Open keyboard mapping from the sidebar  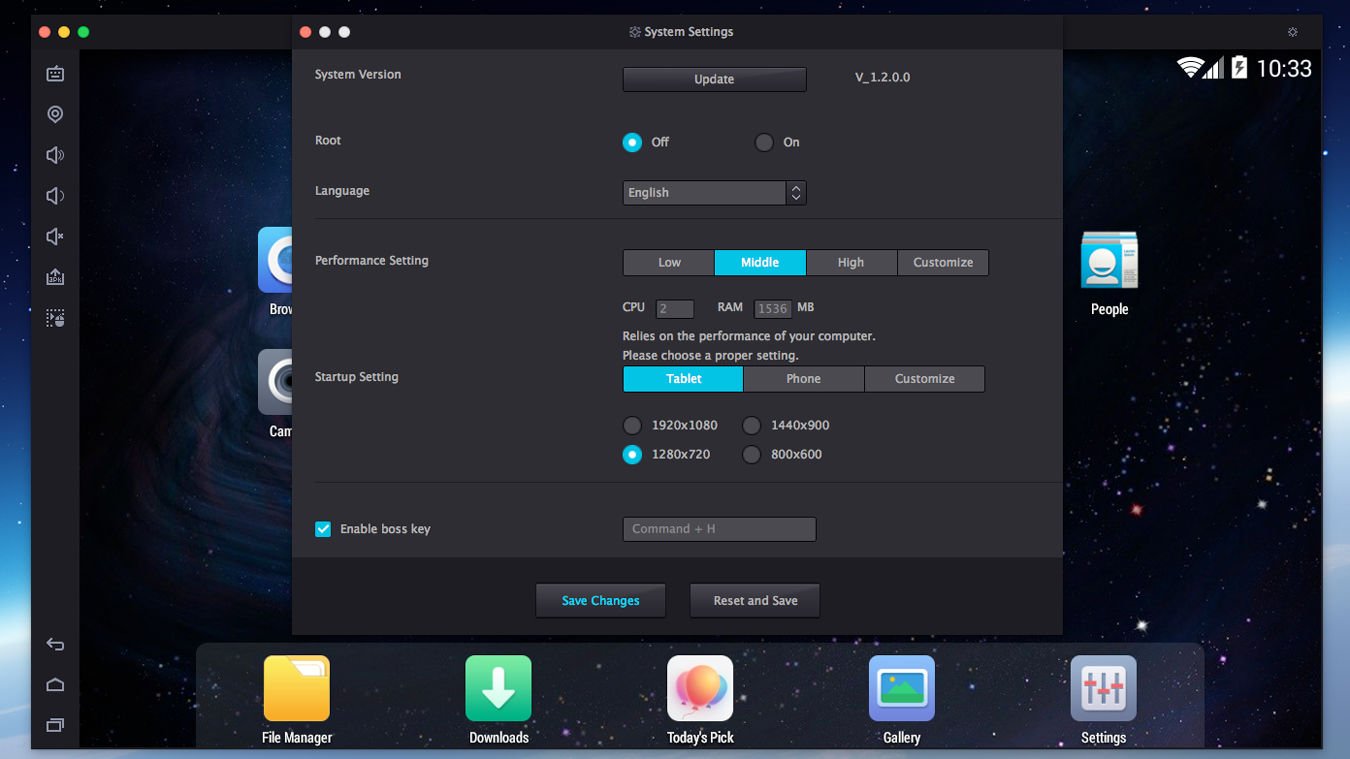55,74
